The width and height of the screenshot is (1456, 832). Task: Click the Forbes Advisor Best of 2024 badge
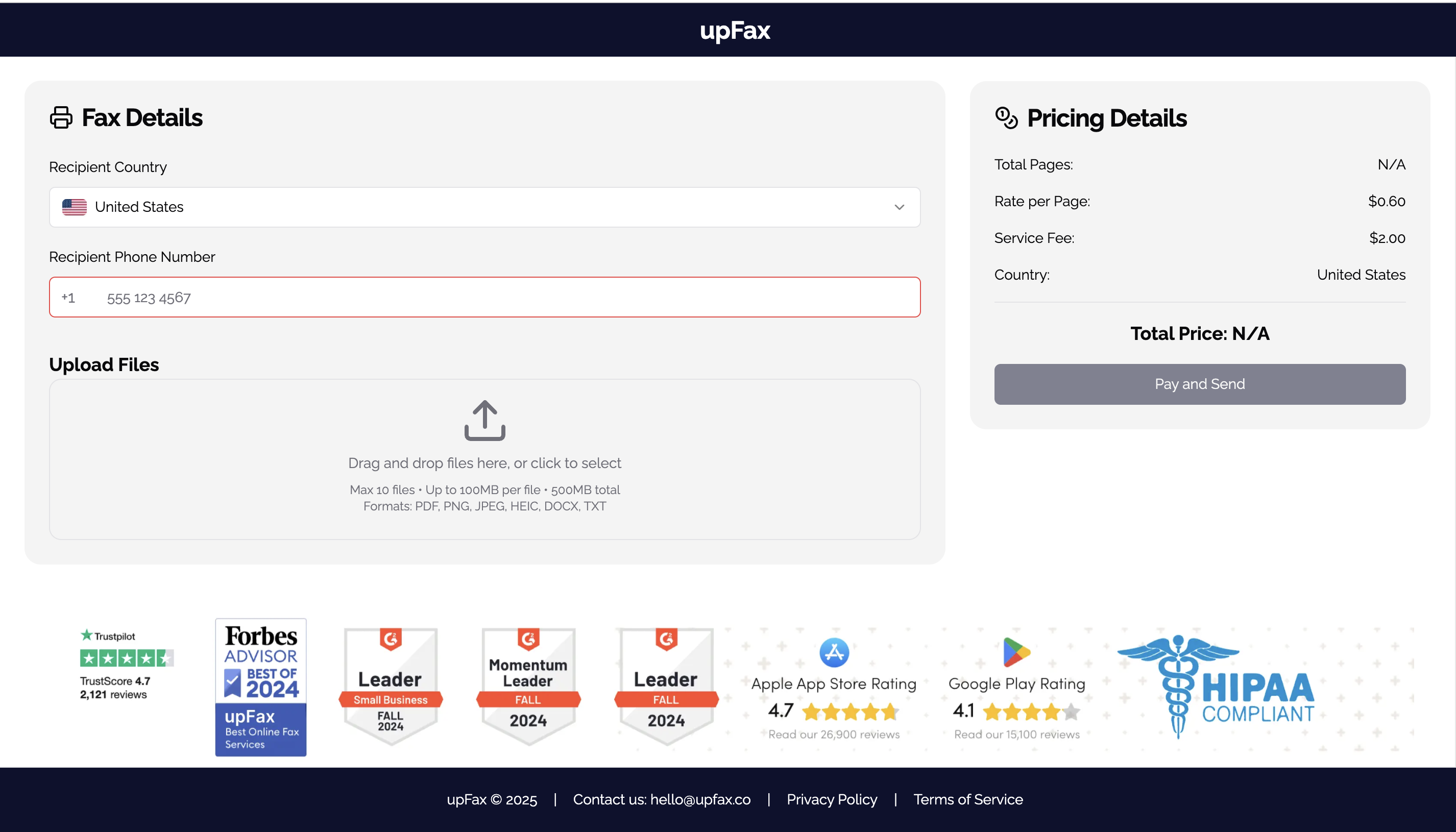[x=260, y=687]
